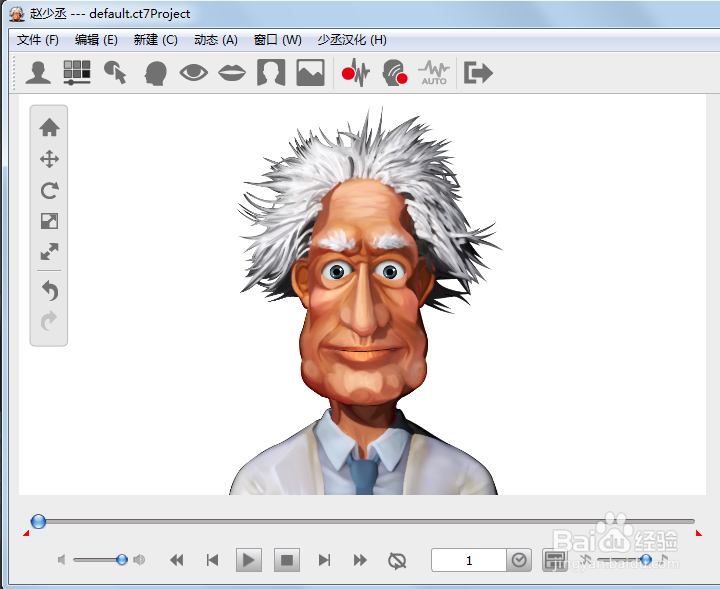Click the volume slider knob
Viewport: 720px width, 589px height.
click(122, 559)
